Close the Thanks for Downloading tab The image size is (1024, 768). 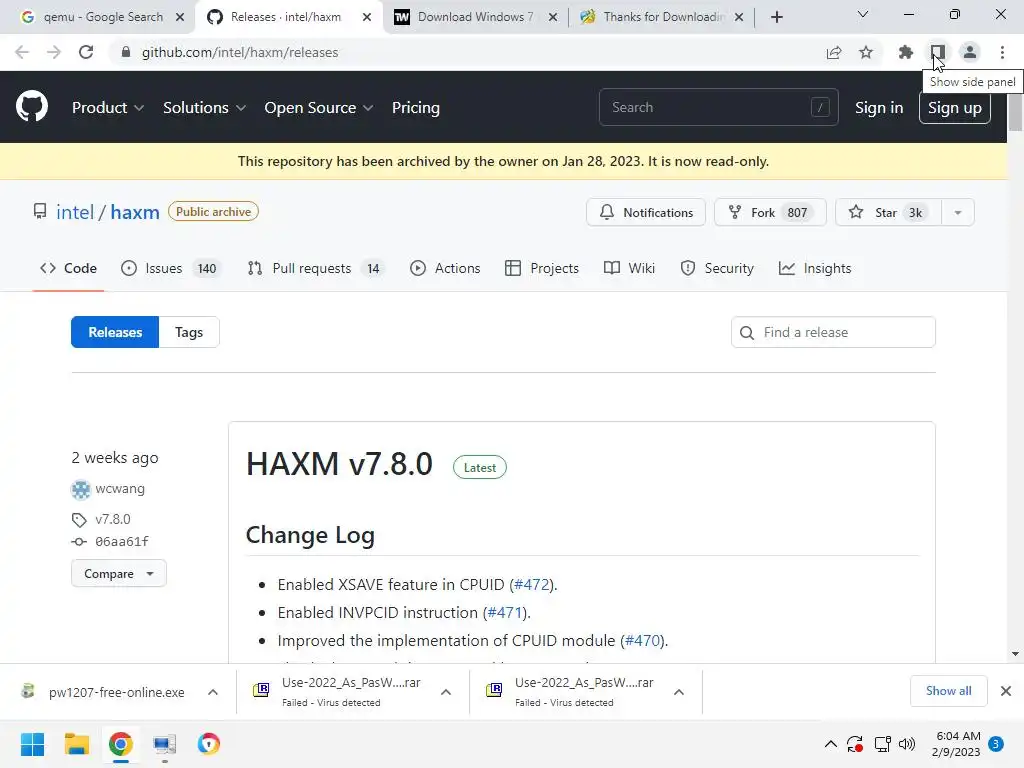tap(739, 17)
